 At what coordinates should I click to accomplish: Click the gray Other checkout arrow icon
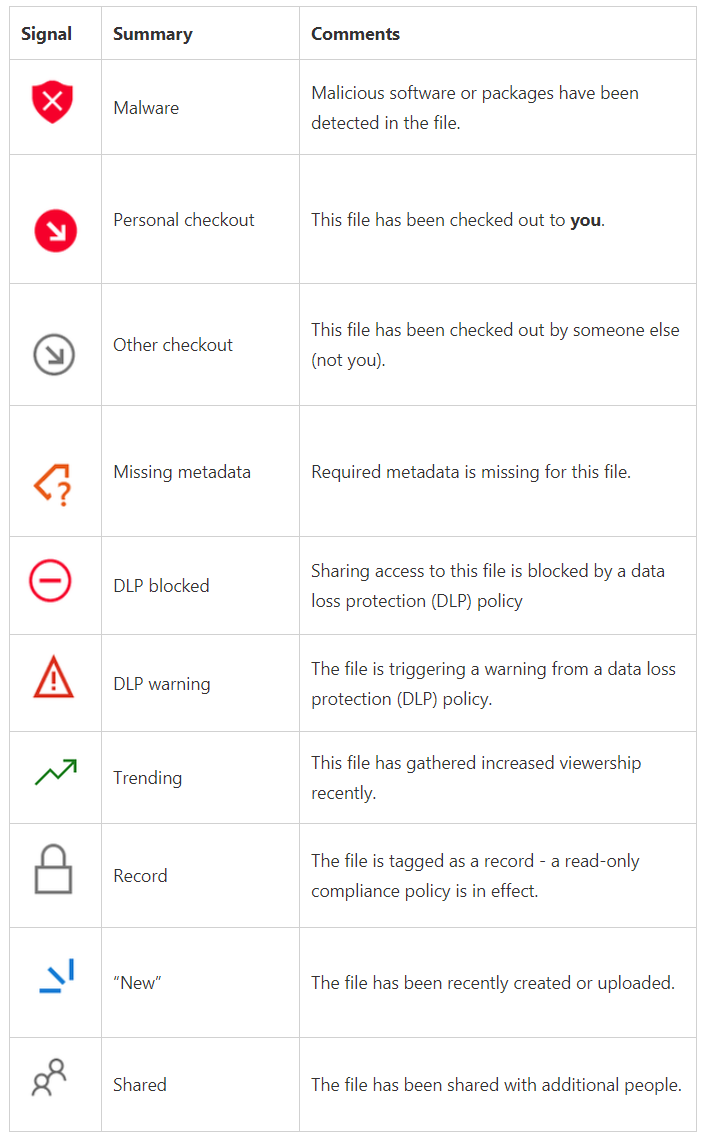(54, 355)
